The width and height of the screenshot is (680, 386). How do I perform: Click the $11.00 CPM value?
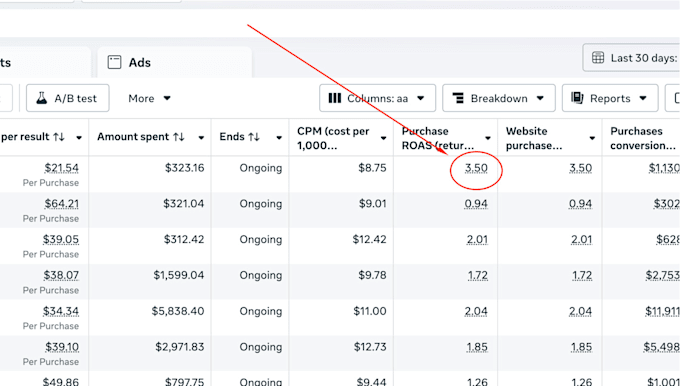click(370, 311)
